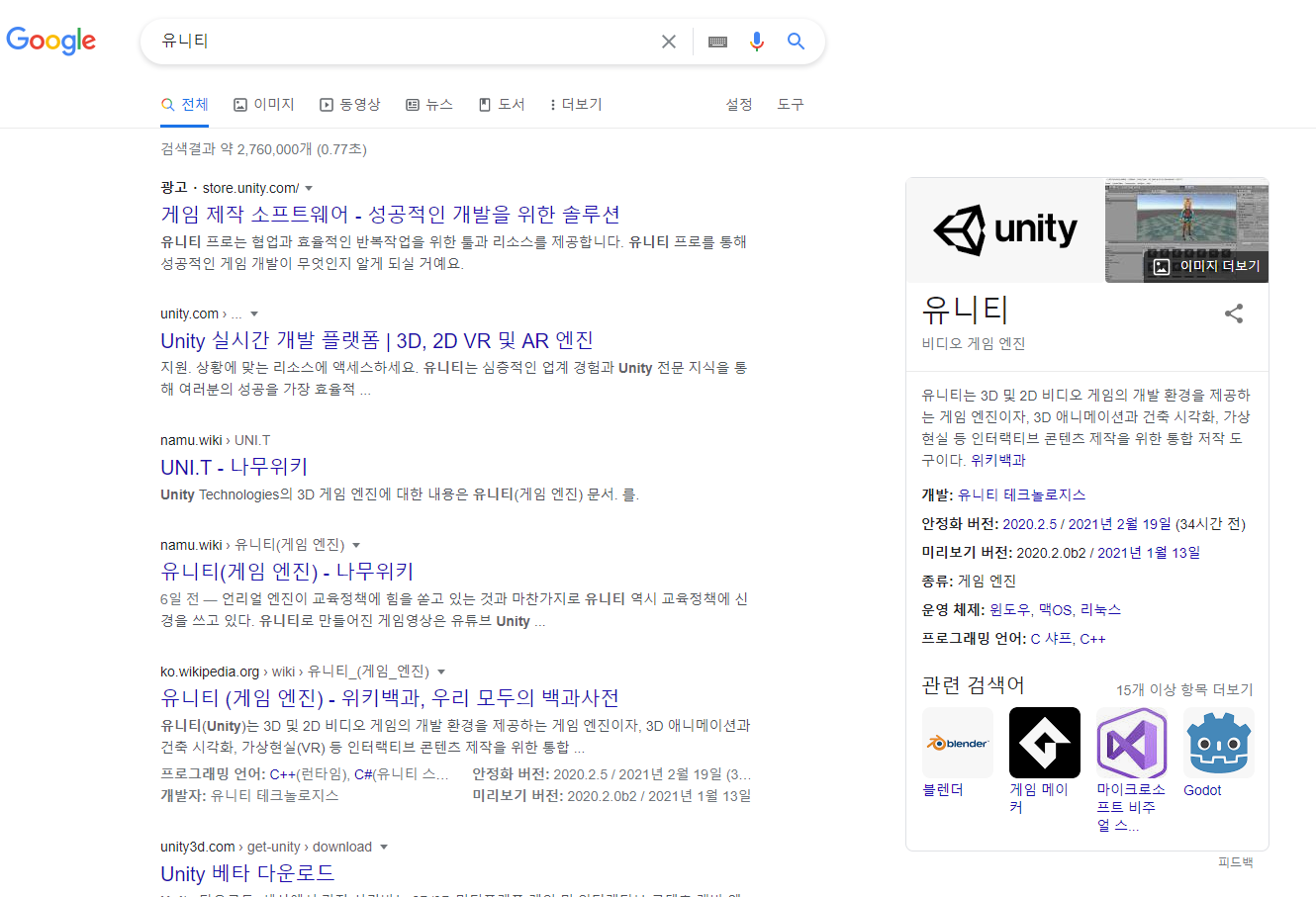The image size is (1316, 897).
Task: Click the 이미지 더보기 overlay on Unity screenshot
Action: point(1207,266)
